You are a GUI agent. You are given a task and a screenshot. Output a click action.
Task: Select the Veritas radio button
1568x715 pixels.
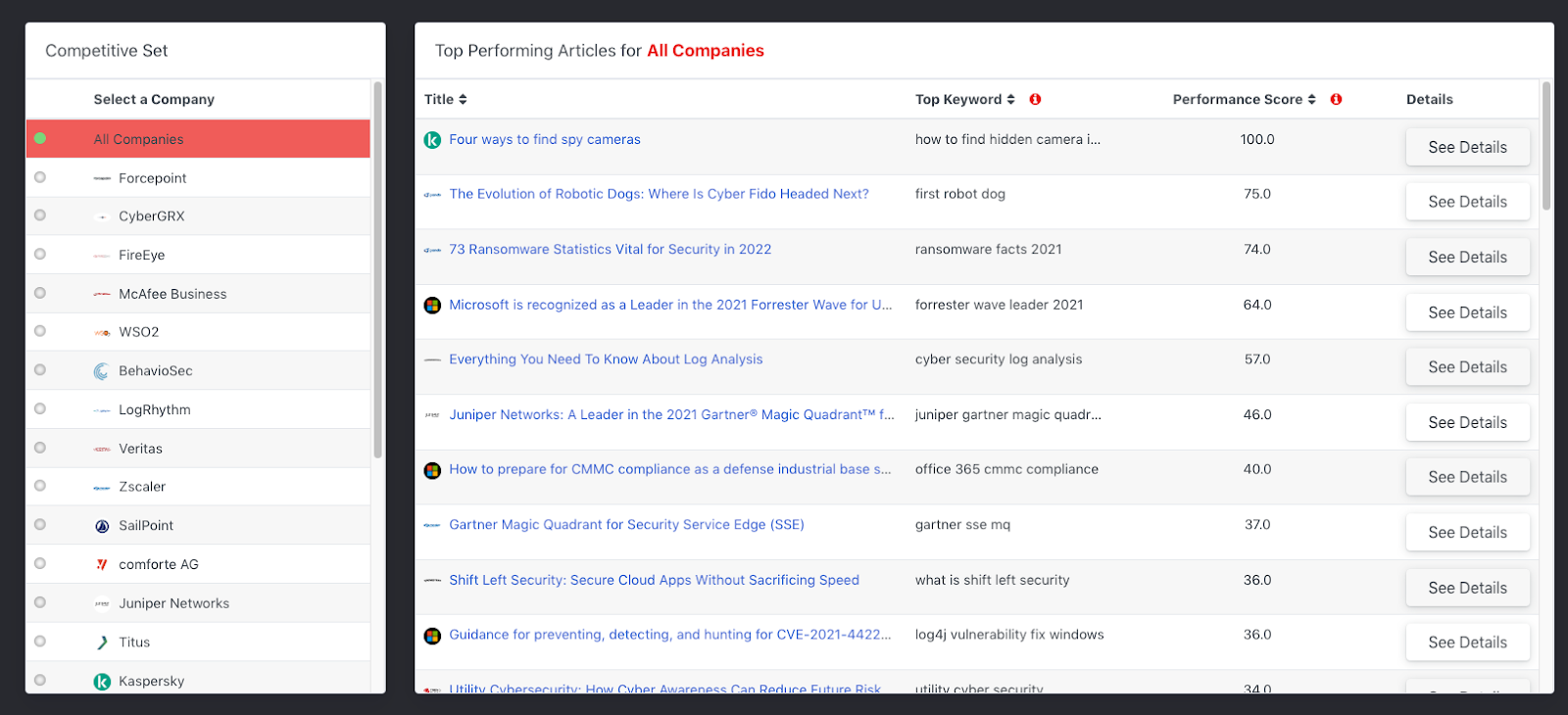(40, 448)
